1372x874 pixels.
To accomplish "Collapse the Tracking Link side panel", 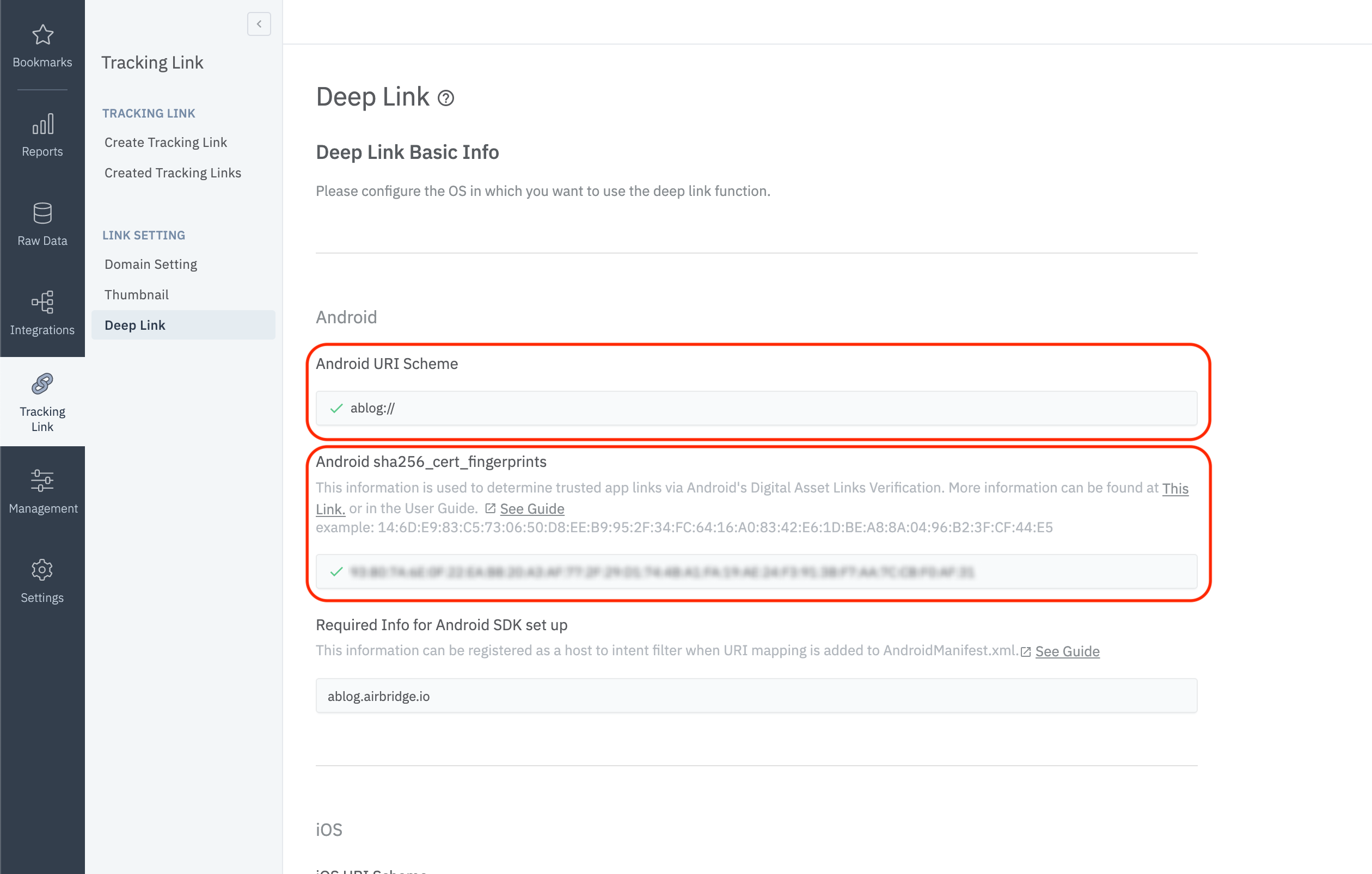I will 259,24.
